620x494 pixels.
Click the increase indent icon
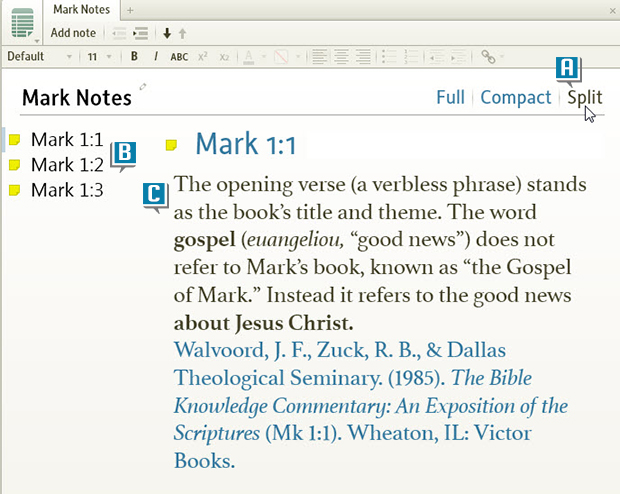(x=141, y=33)
